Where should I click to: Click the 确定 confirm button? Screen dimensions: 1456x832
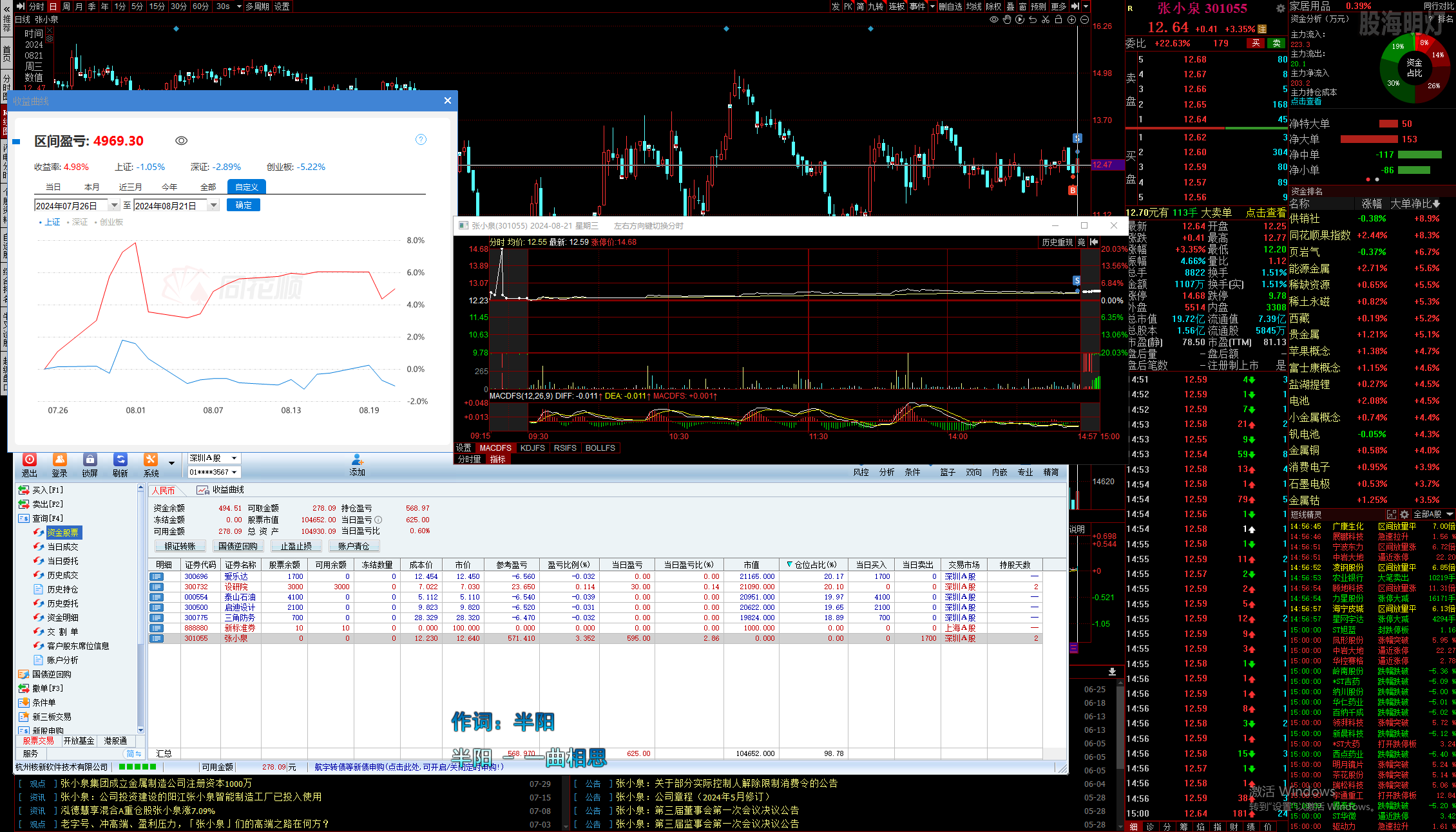pos(244,205)
